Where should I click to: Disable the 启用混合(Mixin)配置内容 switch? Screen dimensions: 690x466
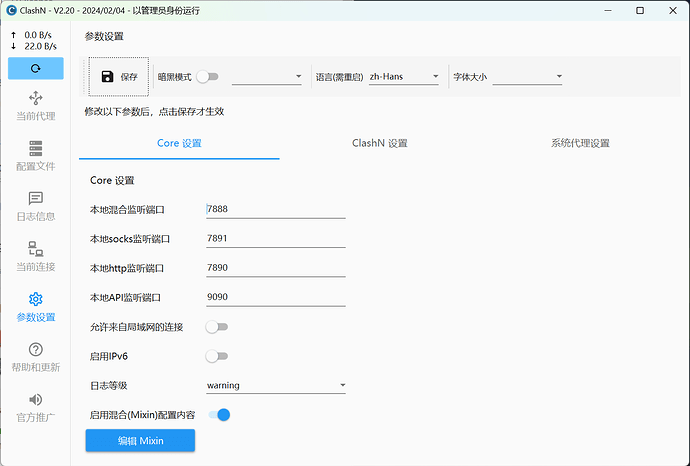tap(219, 415)
